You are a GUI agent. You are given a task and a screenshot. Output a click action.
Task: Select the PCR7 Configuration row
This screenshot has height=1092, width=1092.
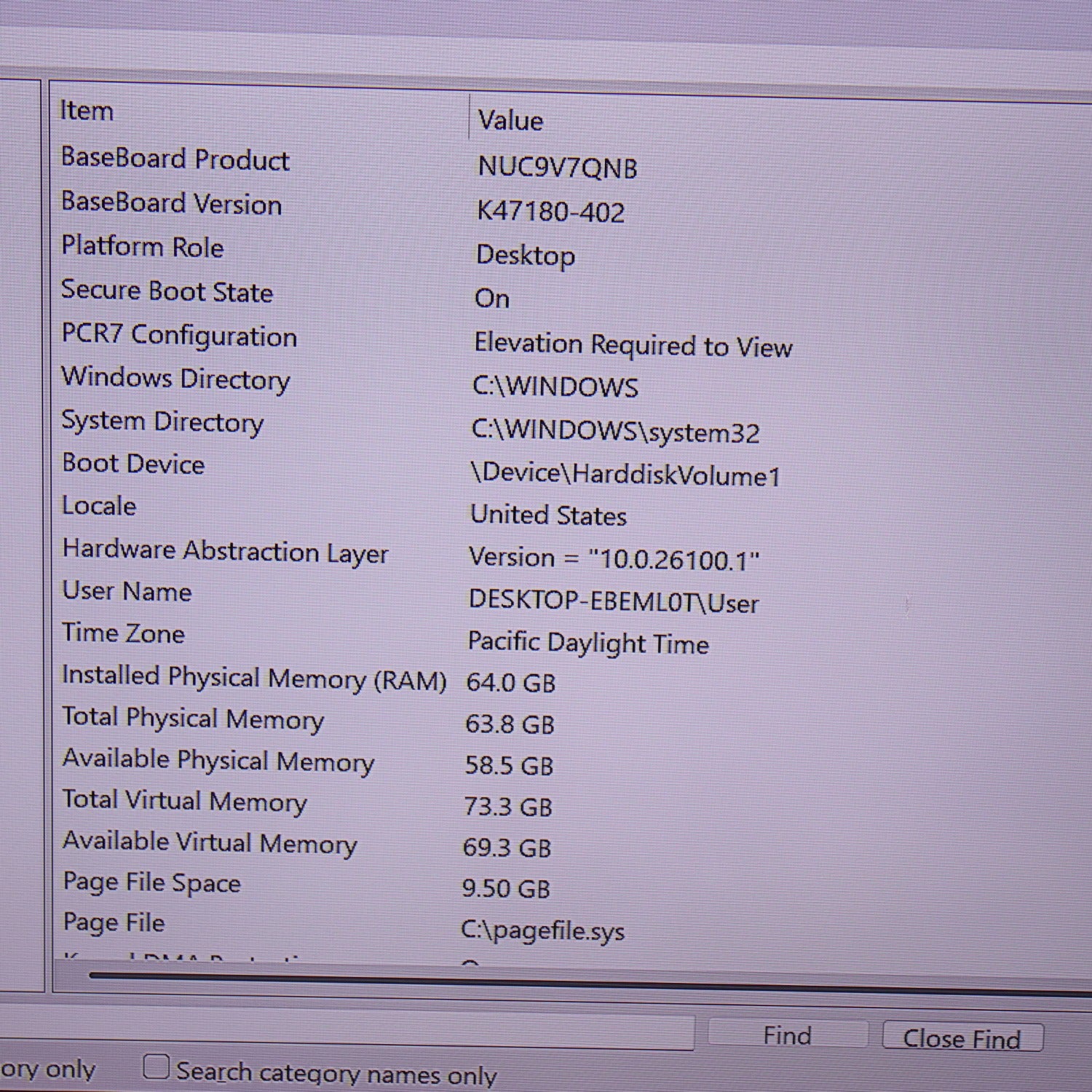coord(179,335)
